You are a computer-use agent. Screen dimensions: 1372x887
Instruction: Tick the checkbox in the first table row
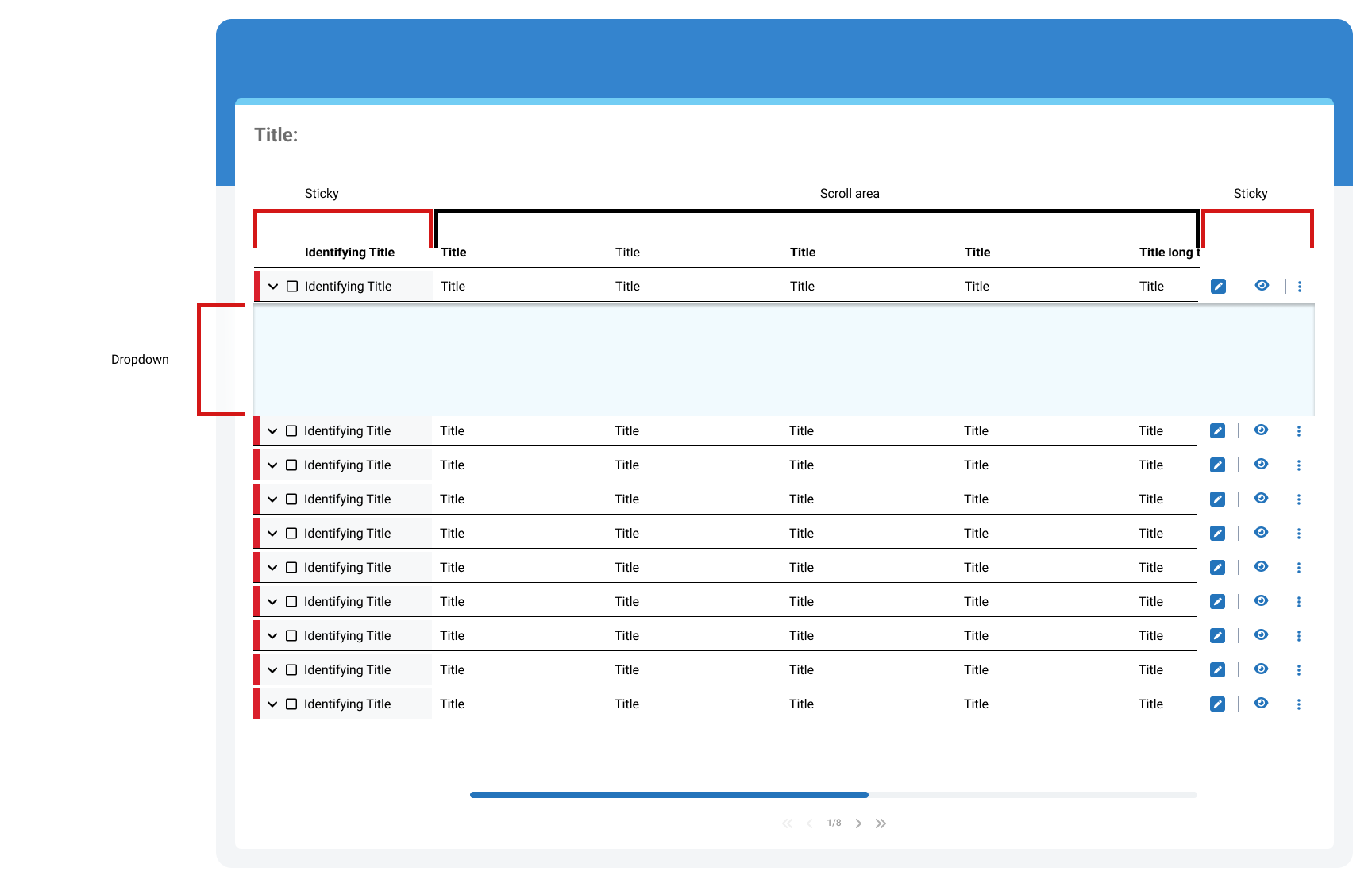(292, 287)
